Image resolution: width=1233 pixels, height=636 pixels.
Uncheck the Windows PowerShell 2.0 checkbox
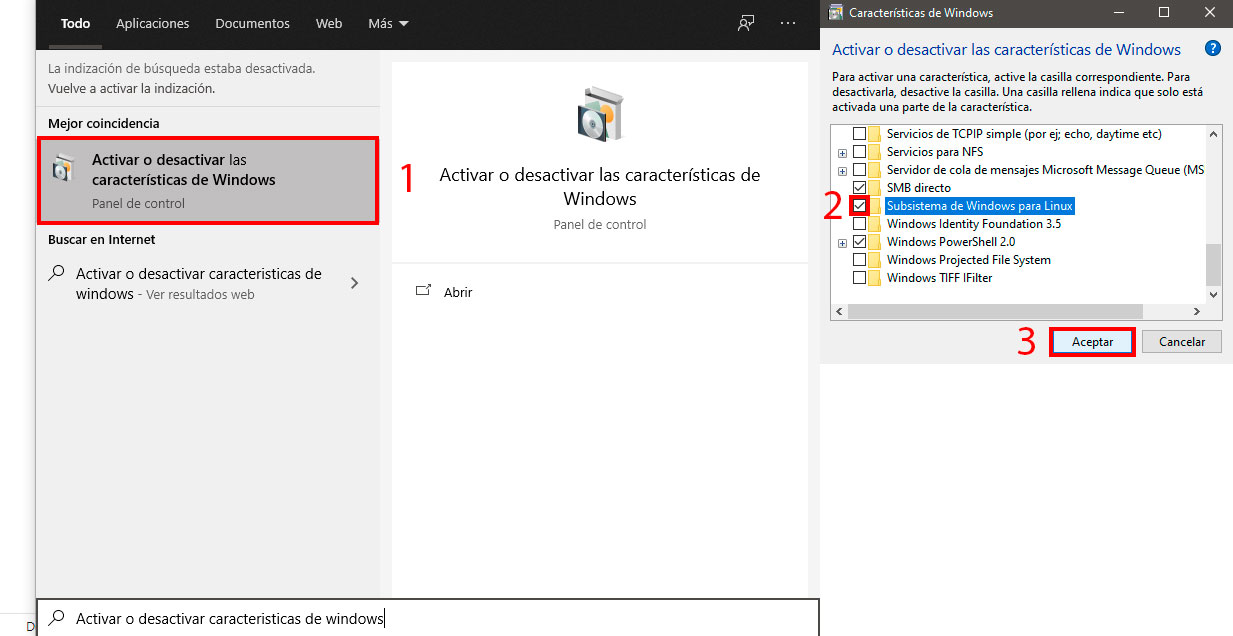click(859, 242)
